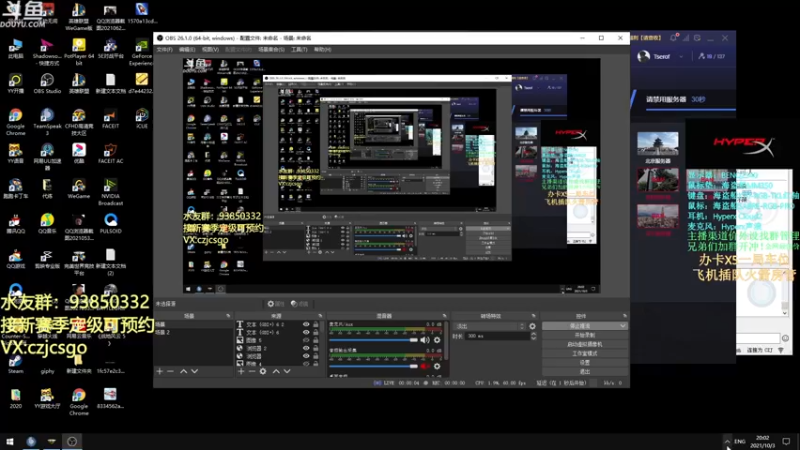Launch TeamSpeak 3 from the desktop
The width and height of the screenshot is (800, 450).
(x=47, y=121)
